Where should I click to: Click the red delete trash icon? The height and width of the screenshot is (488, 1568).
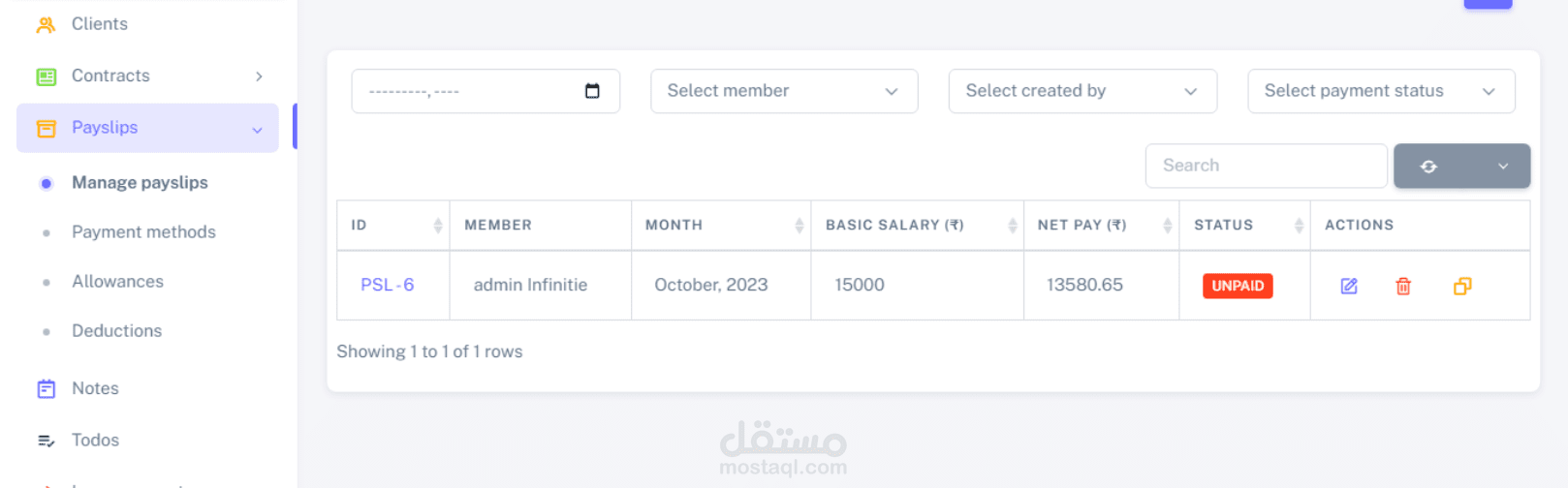[x=1403, y=286]
